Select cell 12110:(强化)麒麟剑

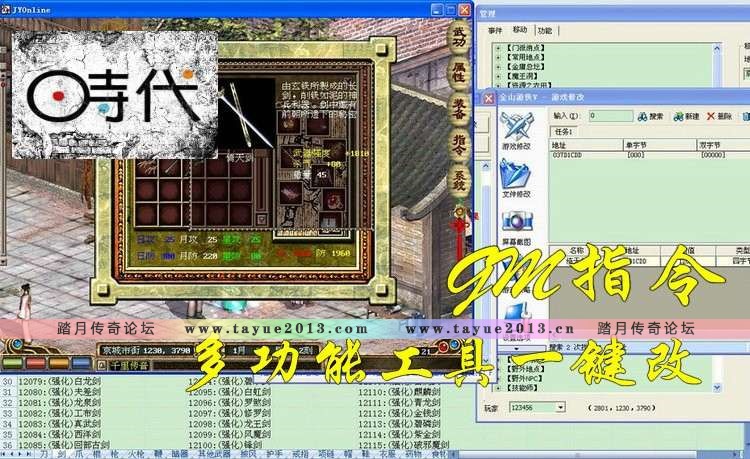[399, 392]
